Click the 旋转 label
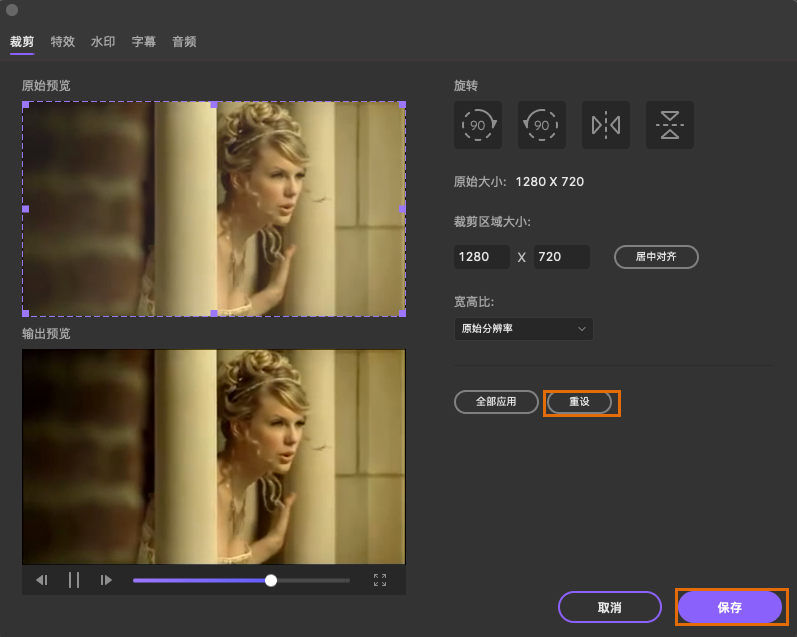The image size is (797, 637). (466, 85)
